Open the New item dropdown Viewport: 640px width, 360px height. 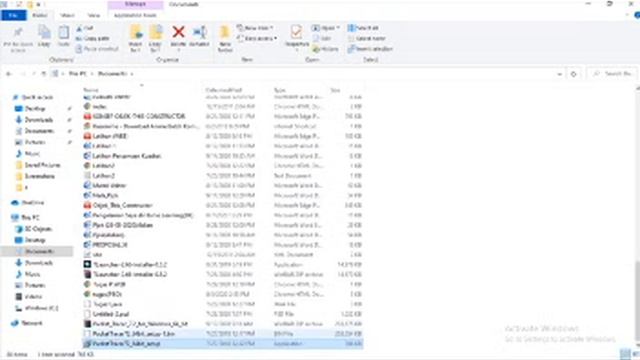click(x=255, y=28)
